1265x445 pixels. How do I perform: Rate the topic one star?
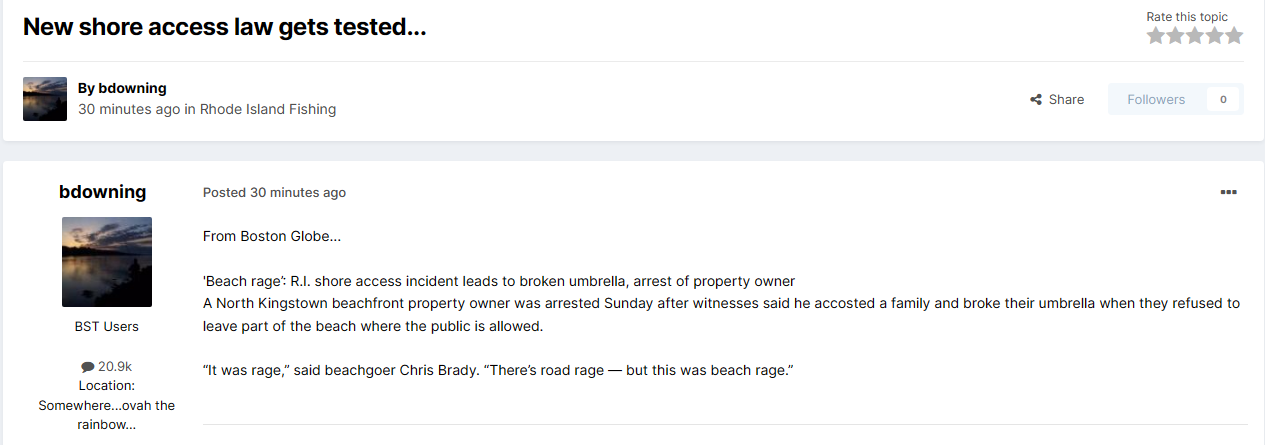[x=1156, y=36]
